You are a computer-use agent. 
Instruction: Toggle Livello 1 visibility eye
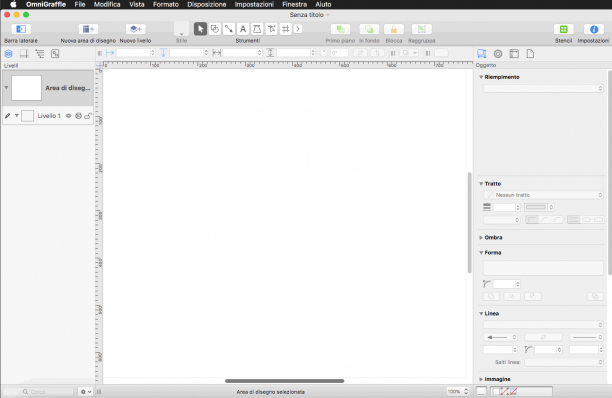[x=68, y=116]
